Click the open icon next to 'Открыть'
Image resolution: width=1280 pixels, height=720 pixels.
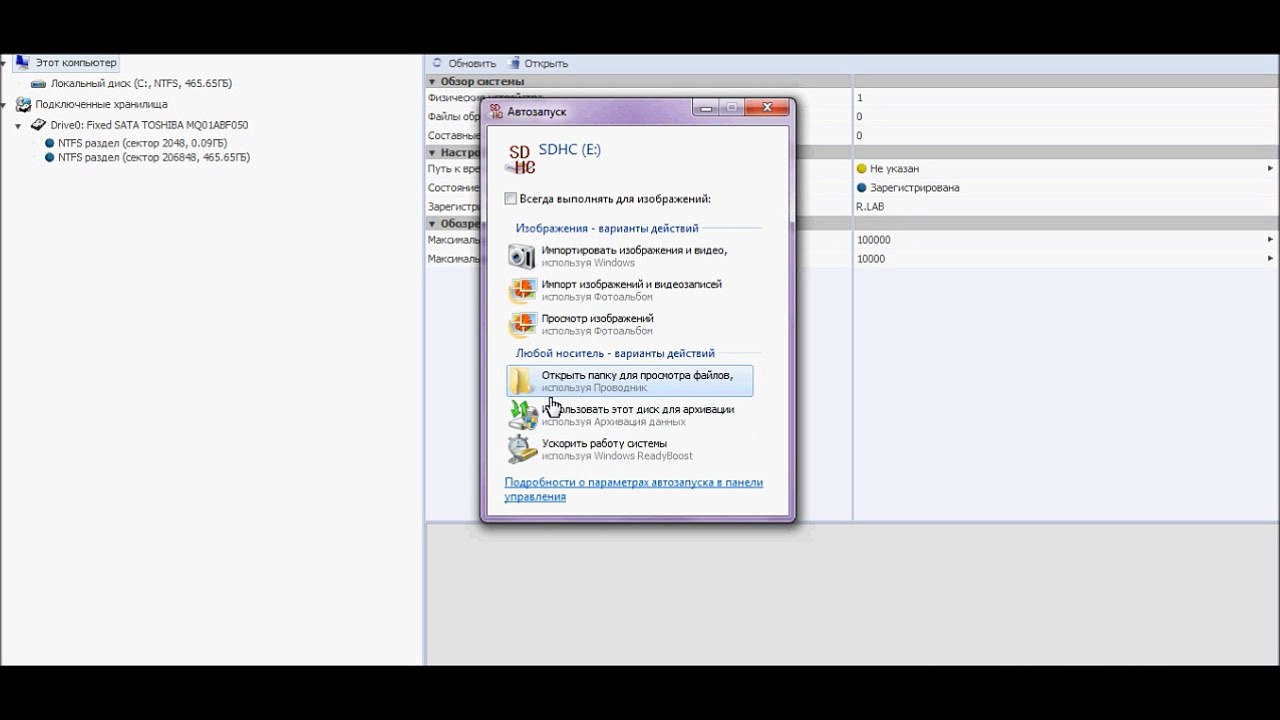click(x=514, y=63)
